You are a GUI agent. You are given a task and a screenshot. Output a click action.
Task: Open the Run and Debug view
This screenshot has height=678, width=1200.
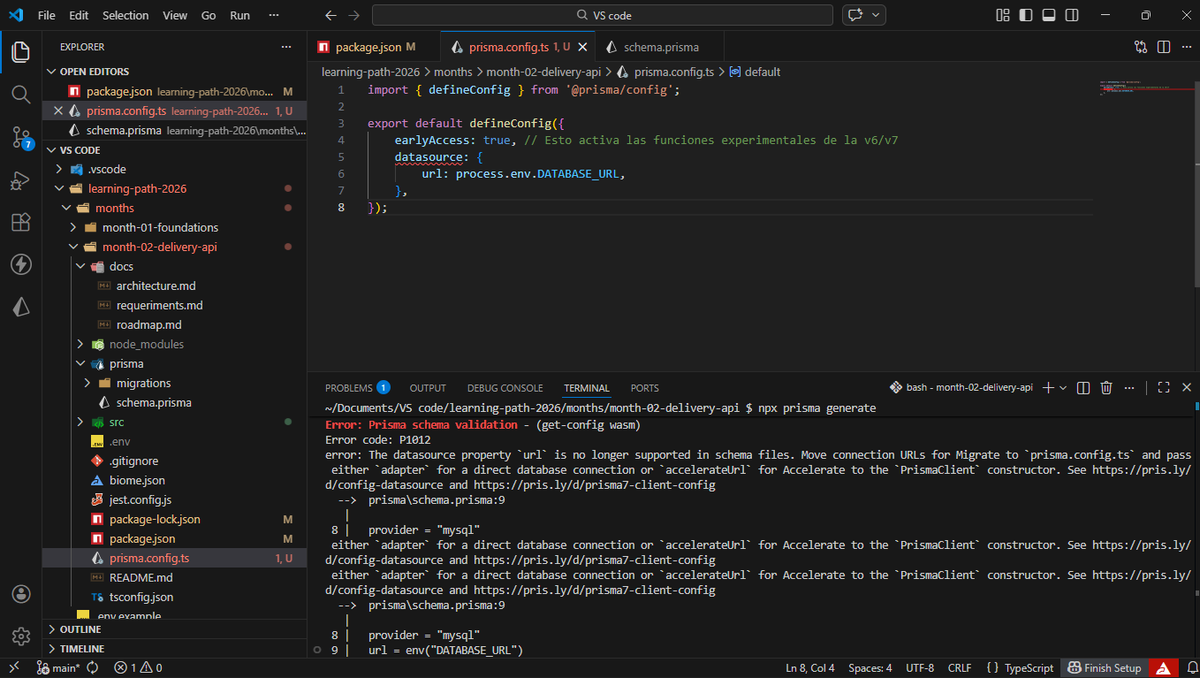tap(20, 180)
